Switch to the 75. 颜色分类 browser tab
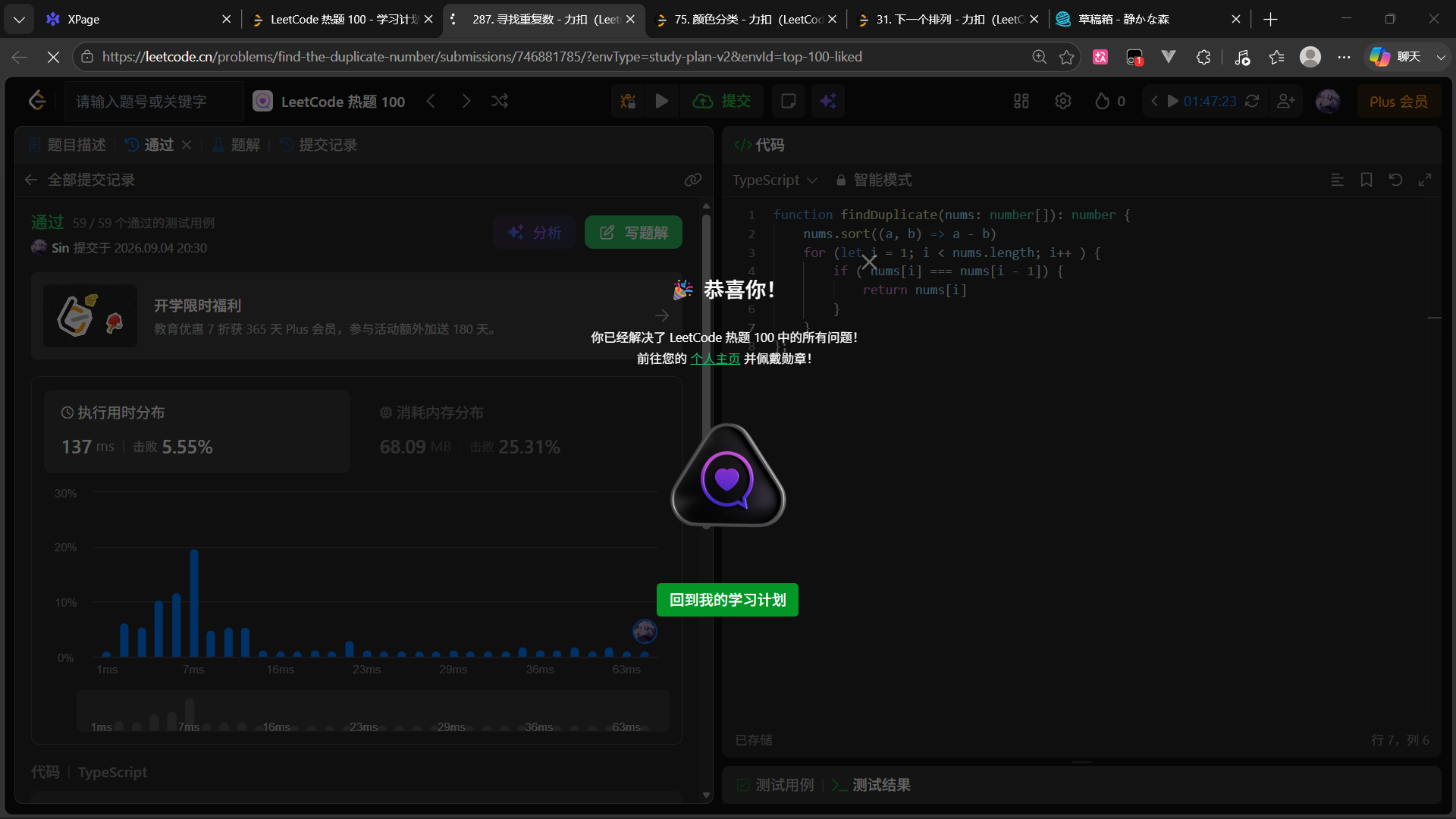 tap(746, 19)
